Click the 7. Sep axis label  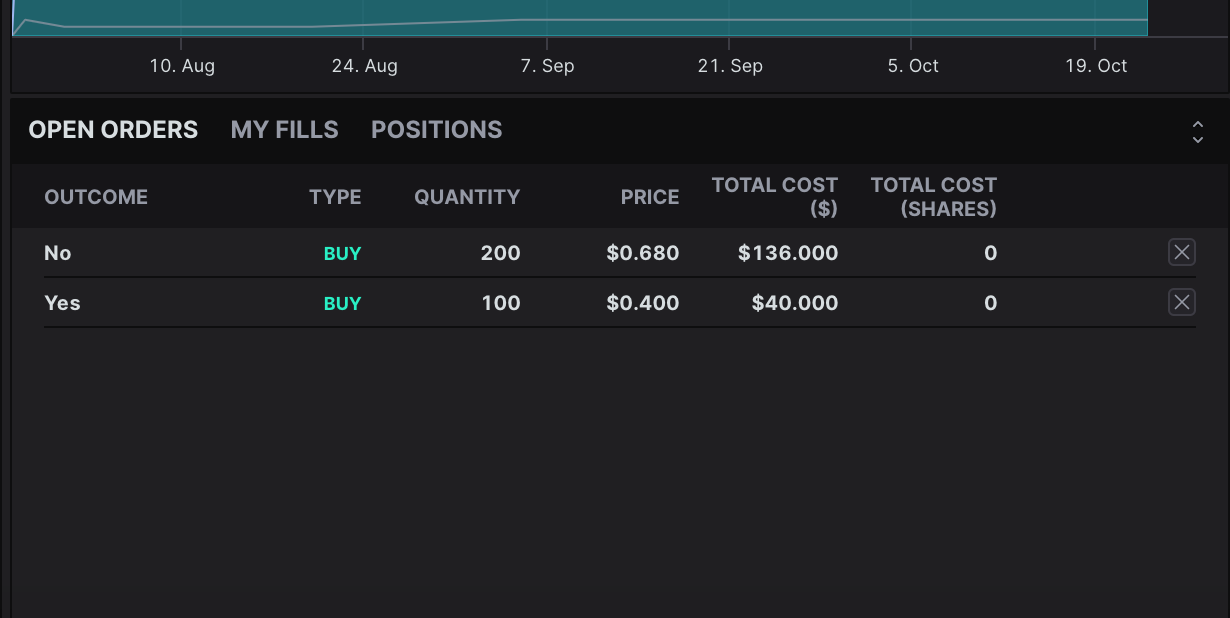[x=547, y=66]
